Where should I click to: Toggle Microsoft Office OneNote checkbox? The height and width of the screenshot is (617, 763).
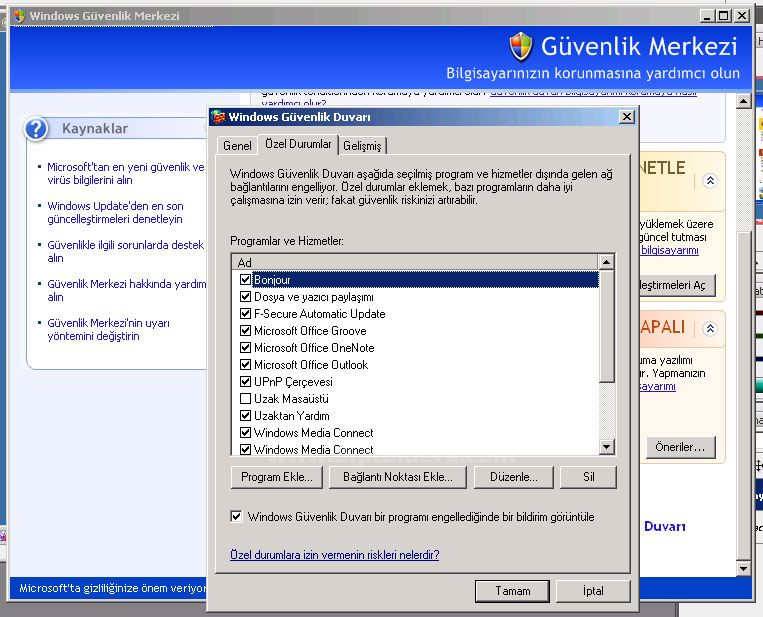tap(245, 348)
